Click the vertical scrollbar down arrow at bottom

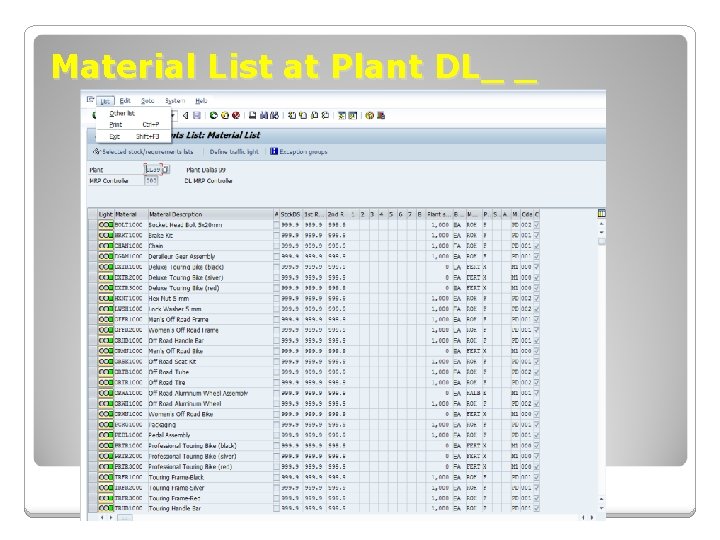[x=602, y=508]
